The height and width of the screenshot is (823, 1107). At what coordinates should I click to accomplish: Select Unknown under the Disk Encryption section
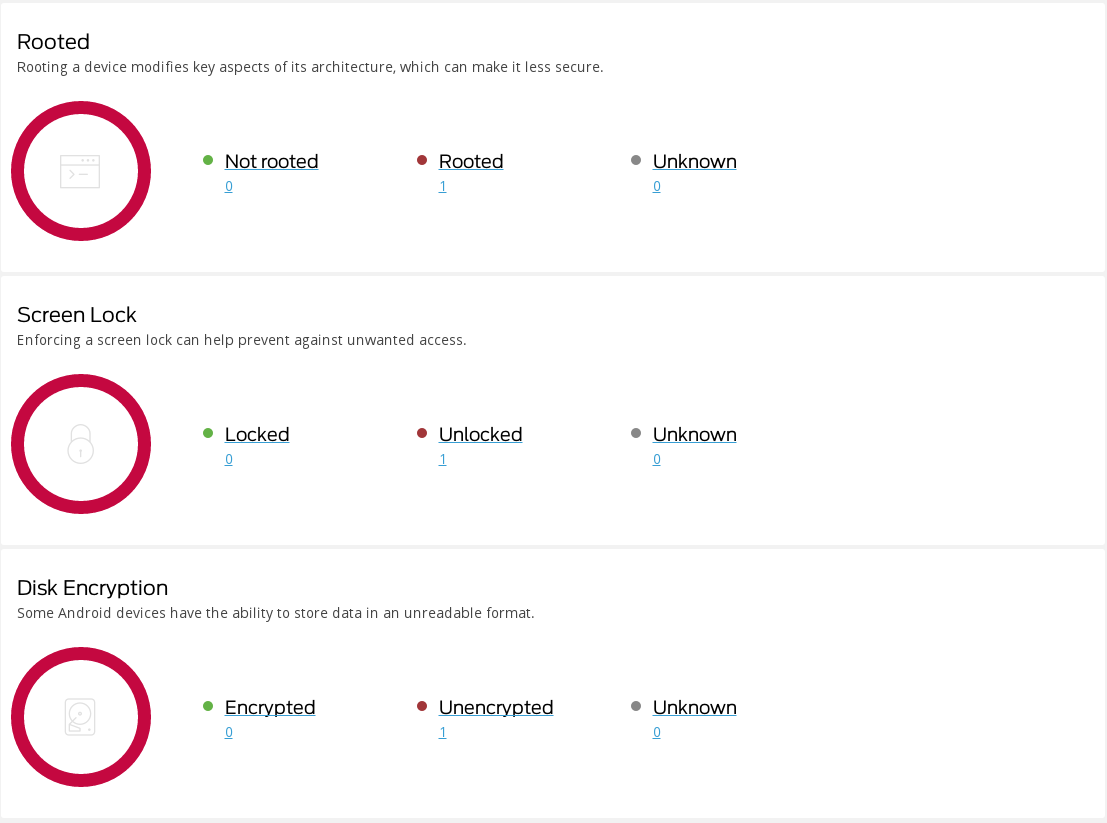[x=694, y=708]
